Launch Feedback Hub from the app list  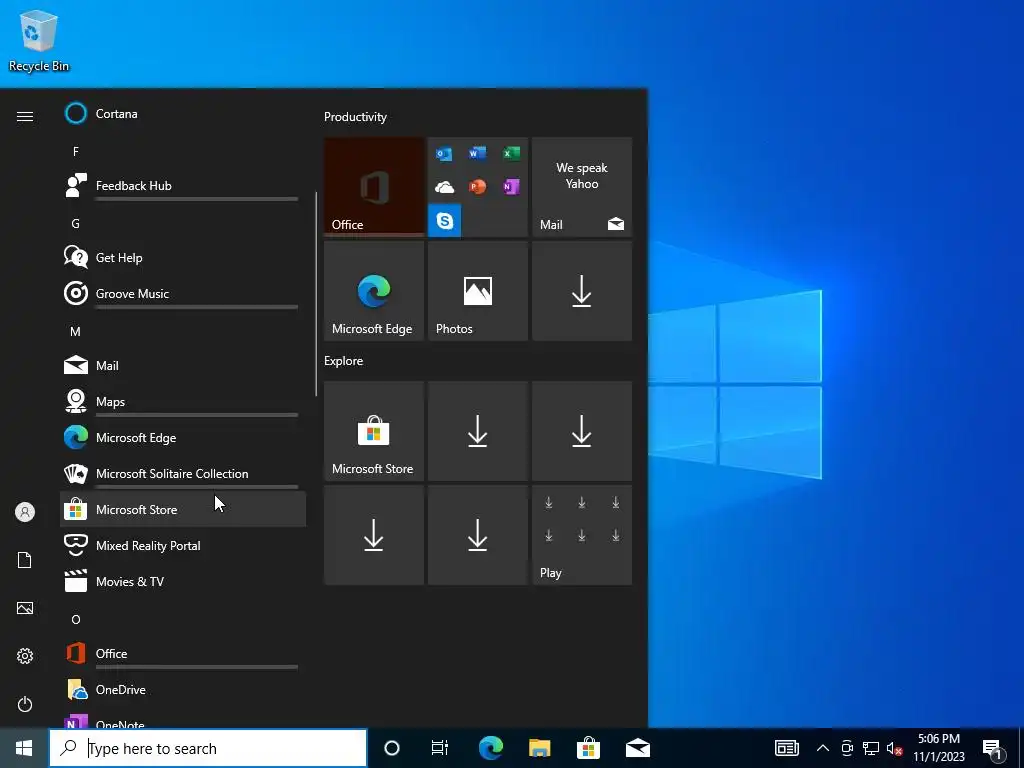coord(183,185)
